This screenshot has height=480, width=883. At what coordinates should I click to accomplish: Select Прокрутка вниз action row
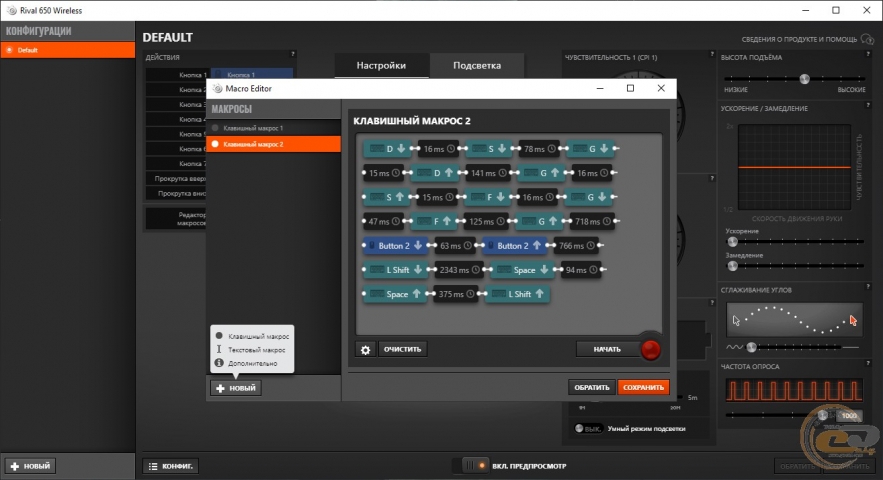[x=176, y=193]
